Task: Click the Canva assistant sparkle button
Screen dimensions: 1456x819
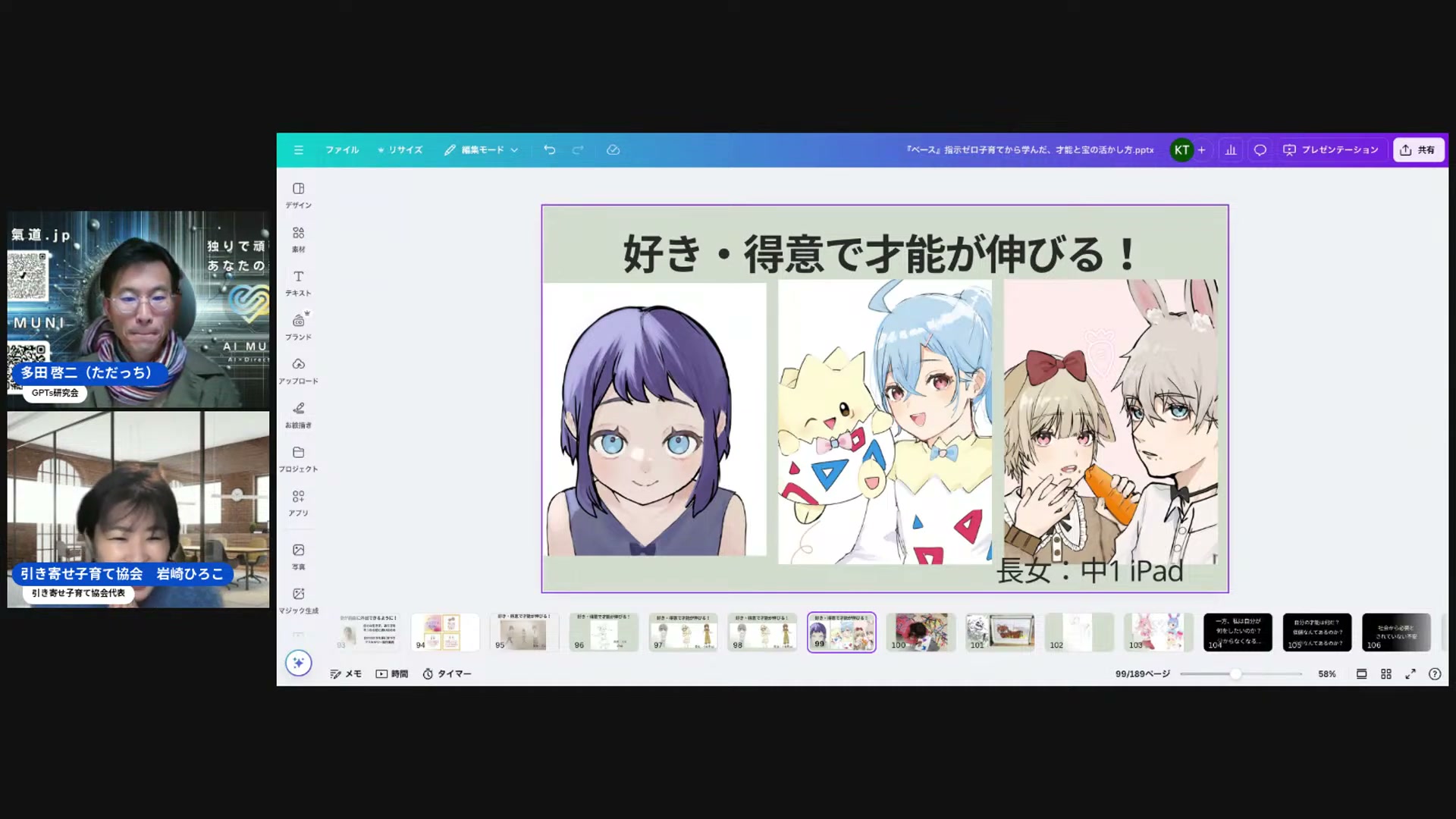Action: tap(299, 663)
